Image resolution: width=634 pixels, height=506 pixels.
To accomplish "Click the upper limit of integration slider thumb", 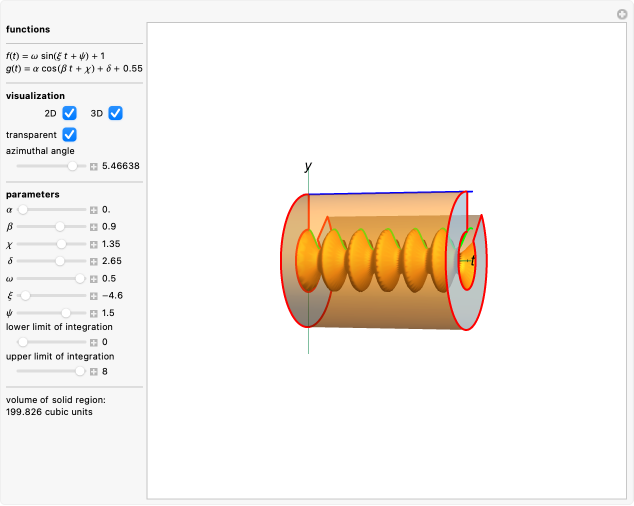I will click(x=80, y=371).
